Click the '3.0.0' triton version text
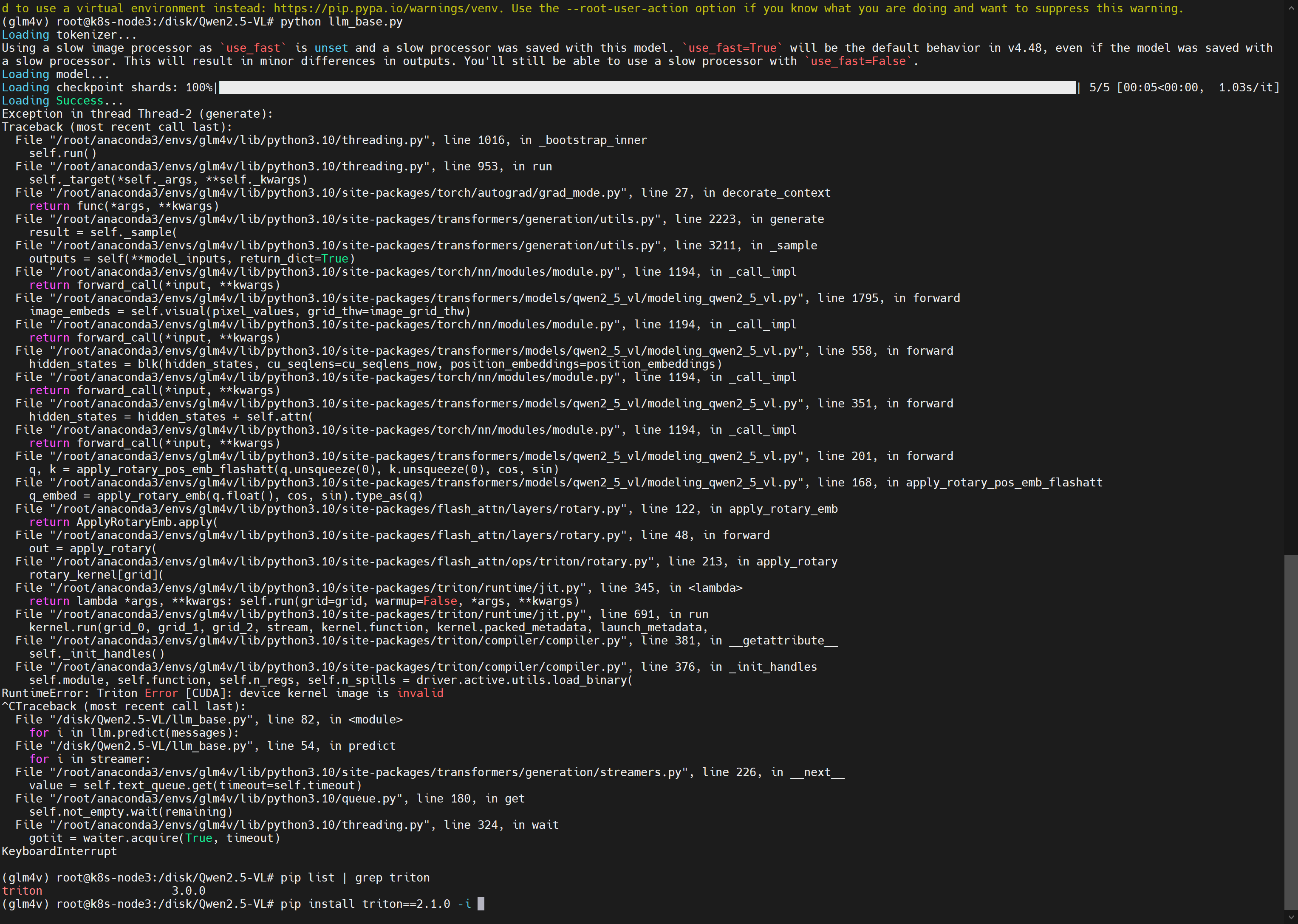This screenshot has height=924, width=1298. click(x=188, y=891)
